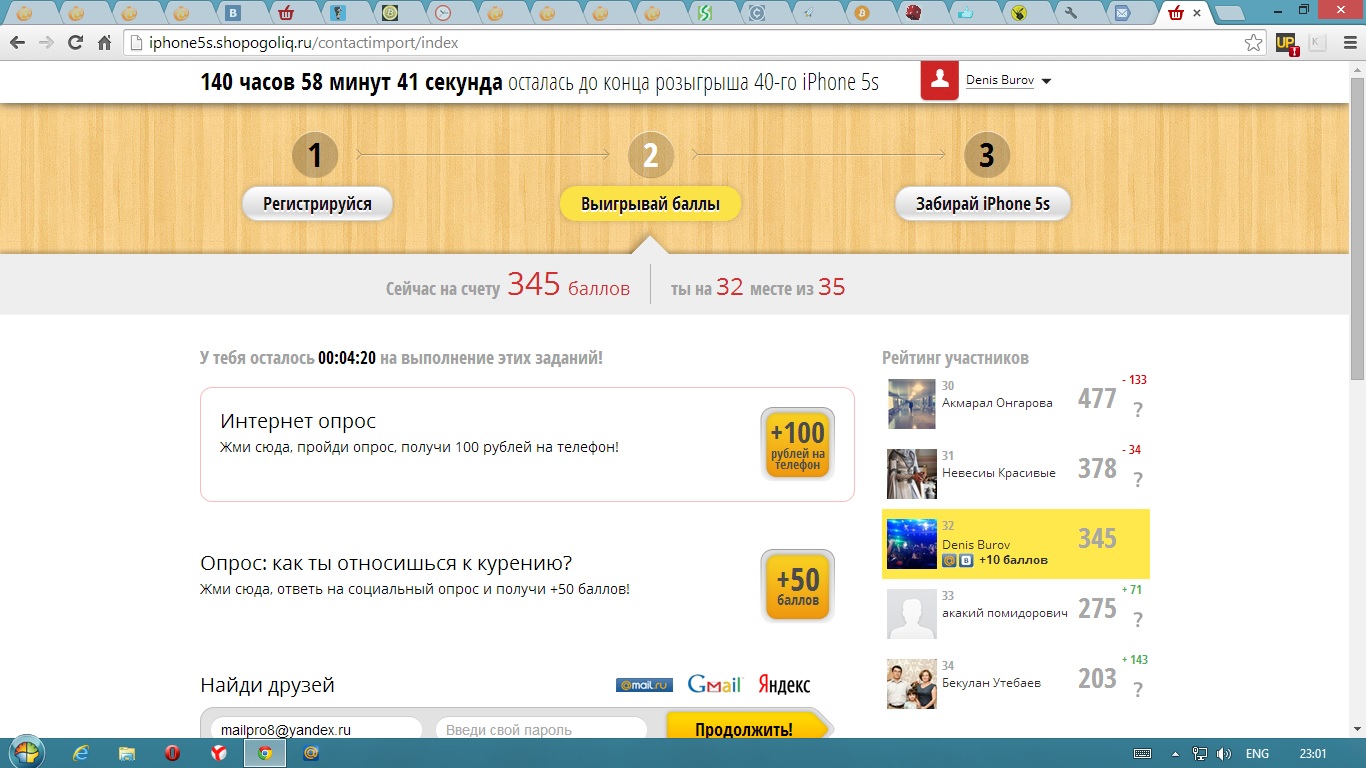This screenshot has height=768, width=1366.
Task: Select the Регистрируйся step
Action: point(317,204)
